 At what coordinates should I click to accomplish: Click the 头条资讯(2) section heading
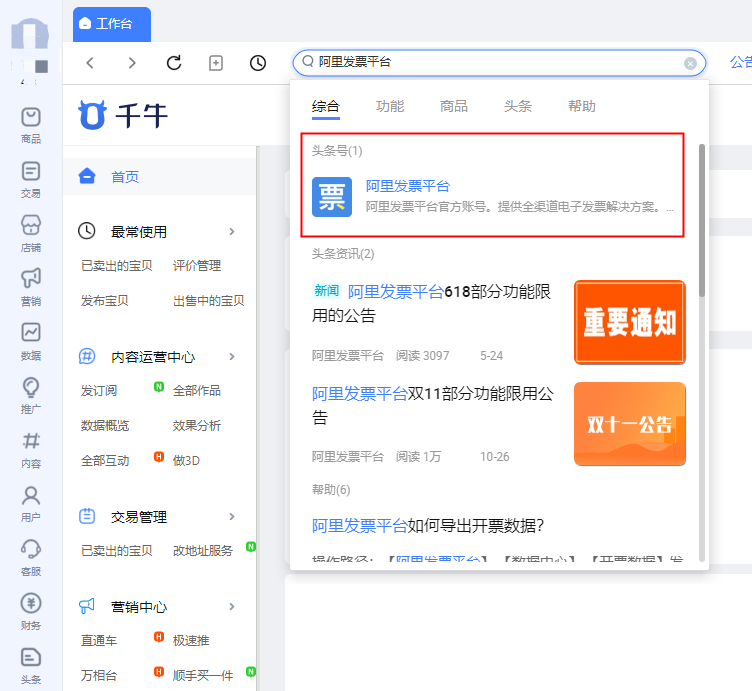(343, 253)
